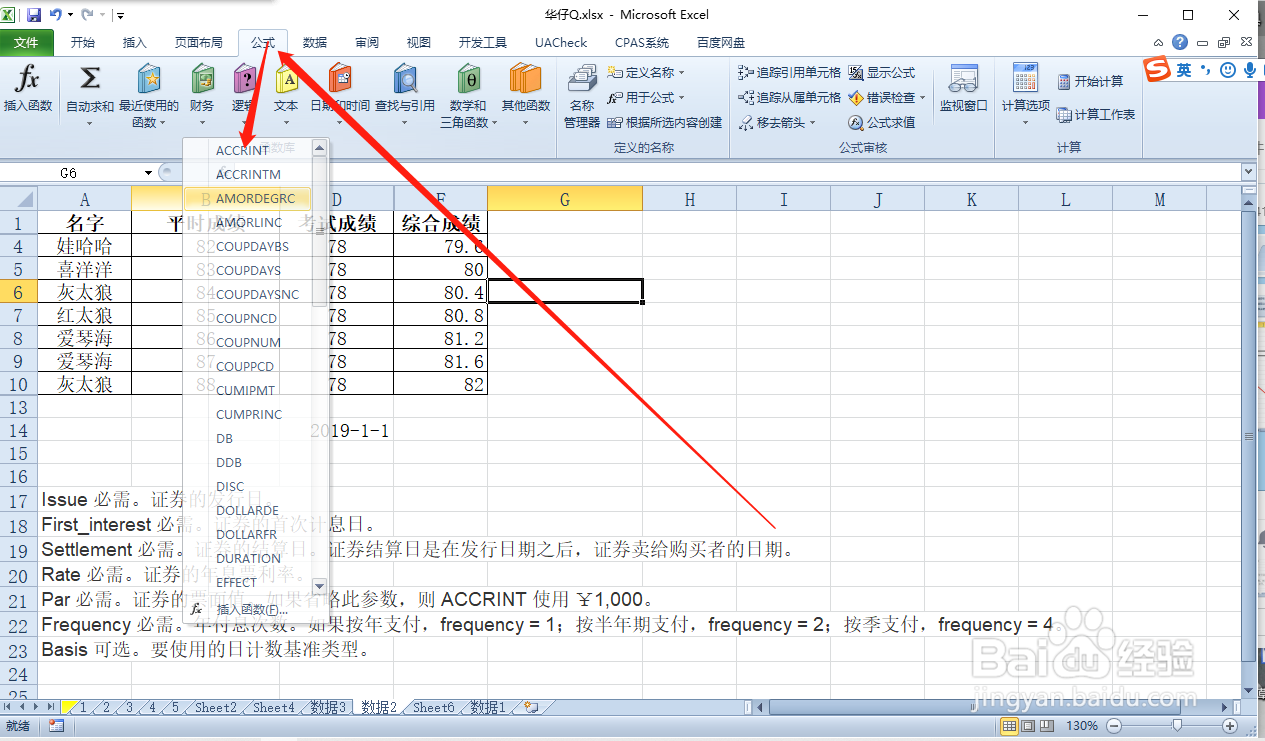Viewport: 1265px width, 741px height.
Task: Switch to the 开始 (Home) ribbon tab
Action: pos(82,43)
